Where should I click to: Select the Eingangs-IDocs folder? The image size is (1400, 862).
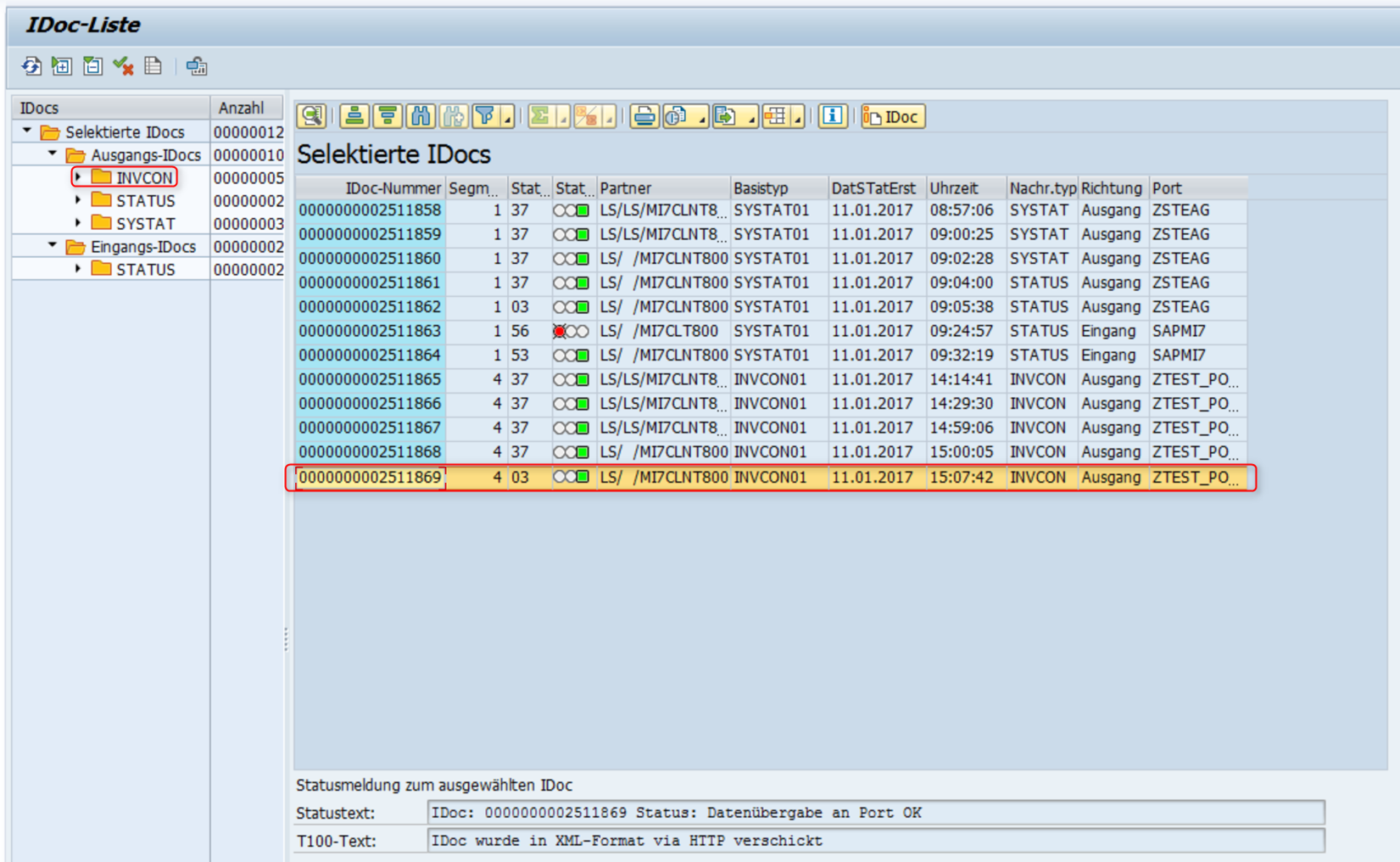pos(131,246)
